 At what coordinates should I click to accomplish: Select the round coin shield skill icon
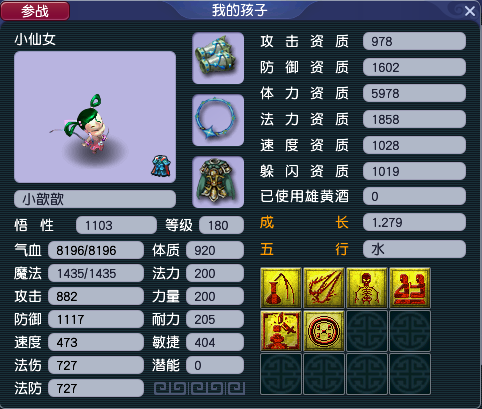coord(324,331)
